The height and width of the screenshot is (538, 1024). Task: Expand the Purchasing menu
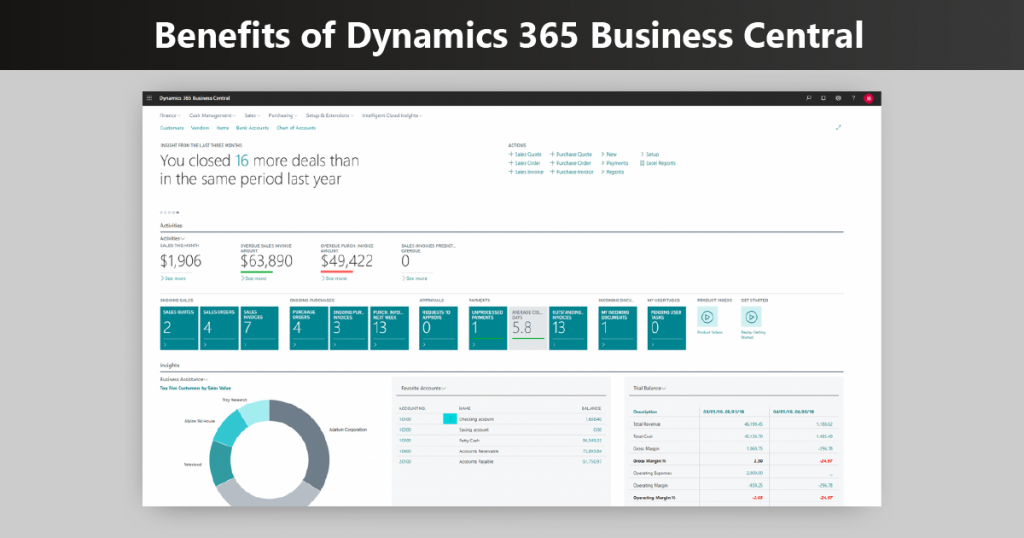[283, 116]
